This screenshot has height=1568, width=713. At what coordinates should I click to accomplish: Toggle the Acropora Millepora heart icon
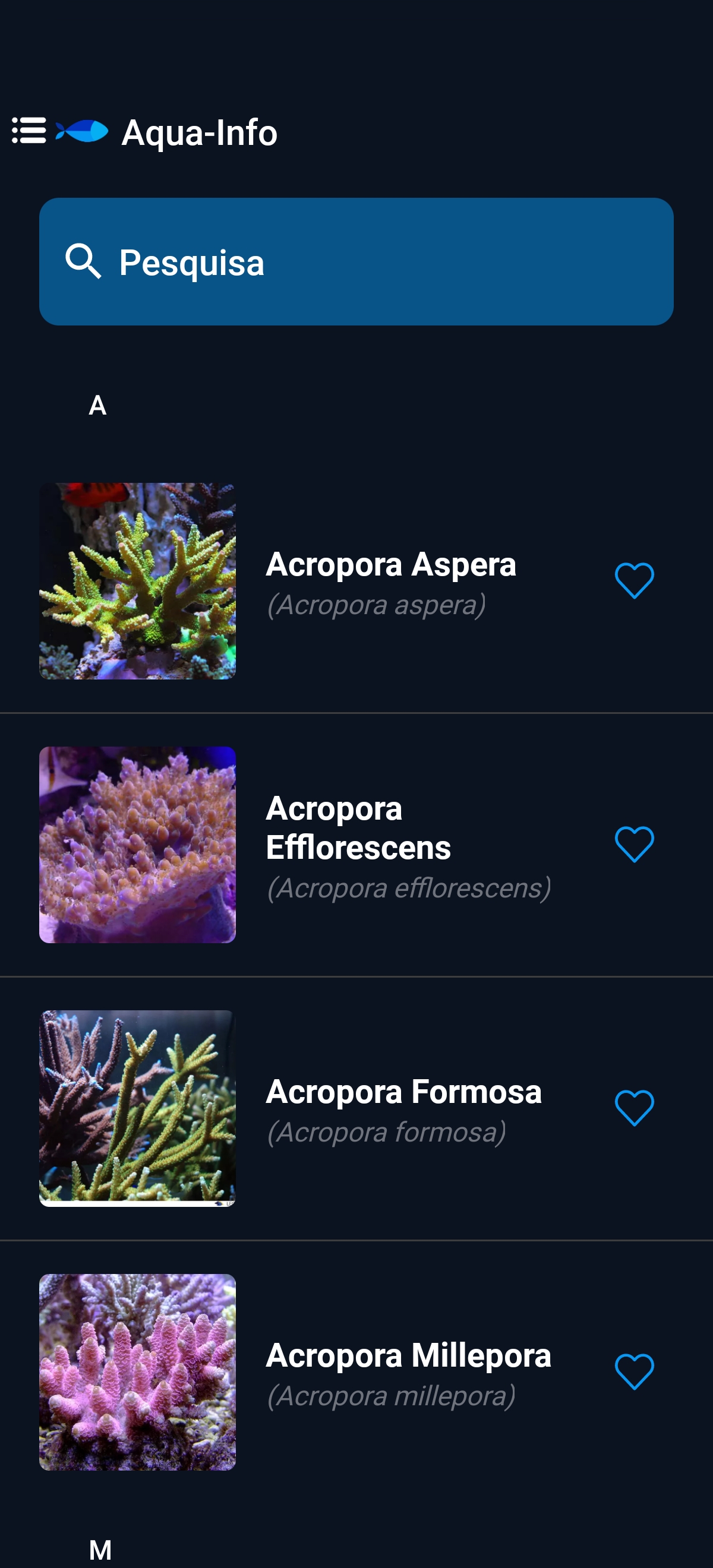634,1371
